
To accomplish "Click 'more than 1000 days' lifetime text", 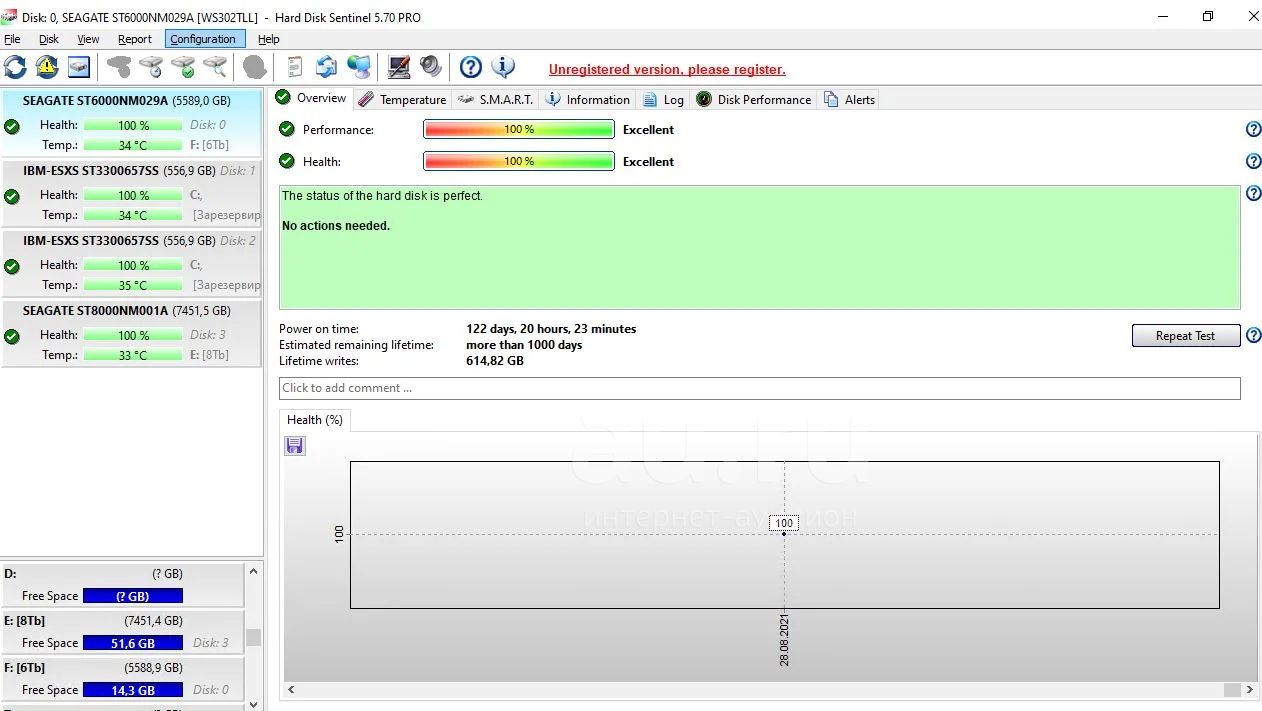I will 524,345.
